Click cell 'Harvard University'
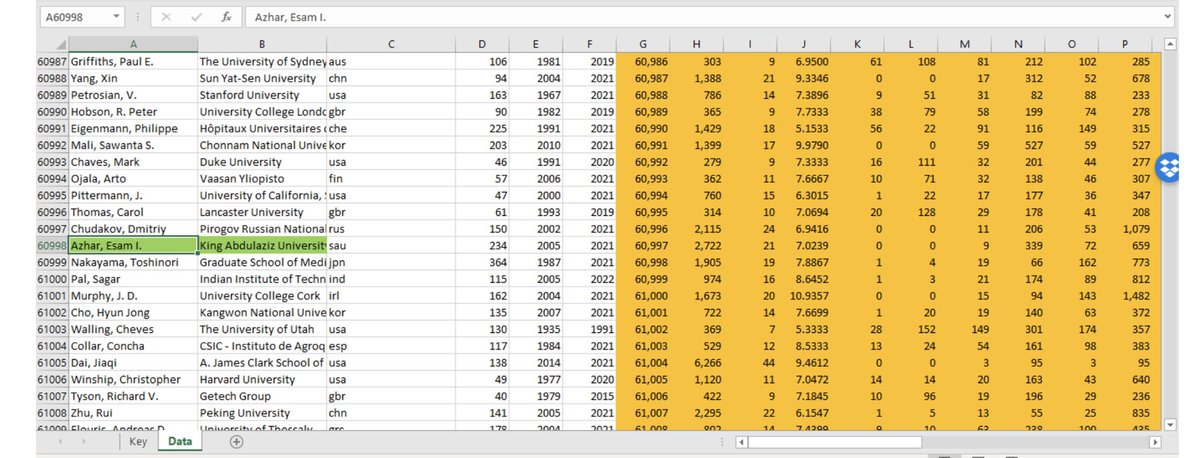 262,379
